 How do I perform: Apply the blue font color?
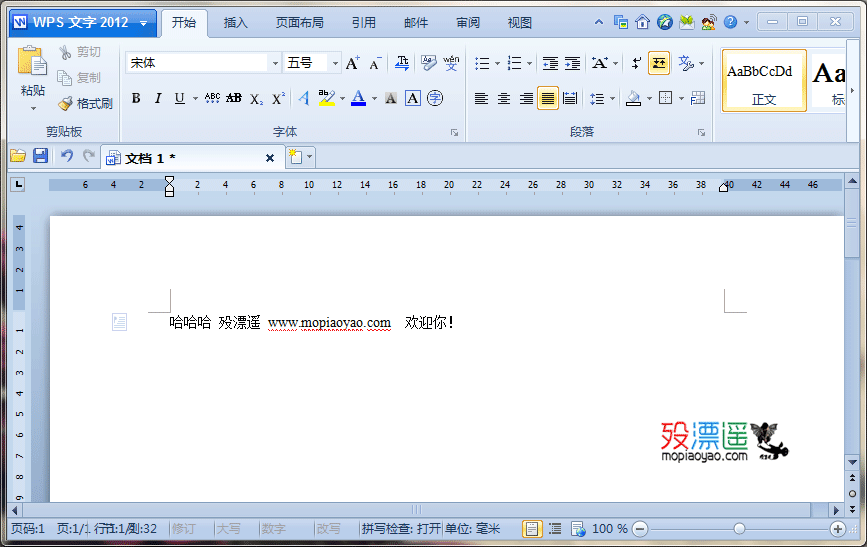coord(358,98)
